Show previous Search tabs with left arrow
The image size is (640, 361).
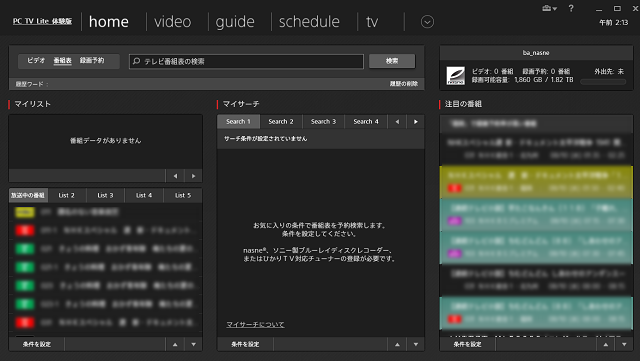pos(397,122)
